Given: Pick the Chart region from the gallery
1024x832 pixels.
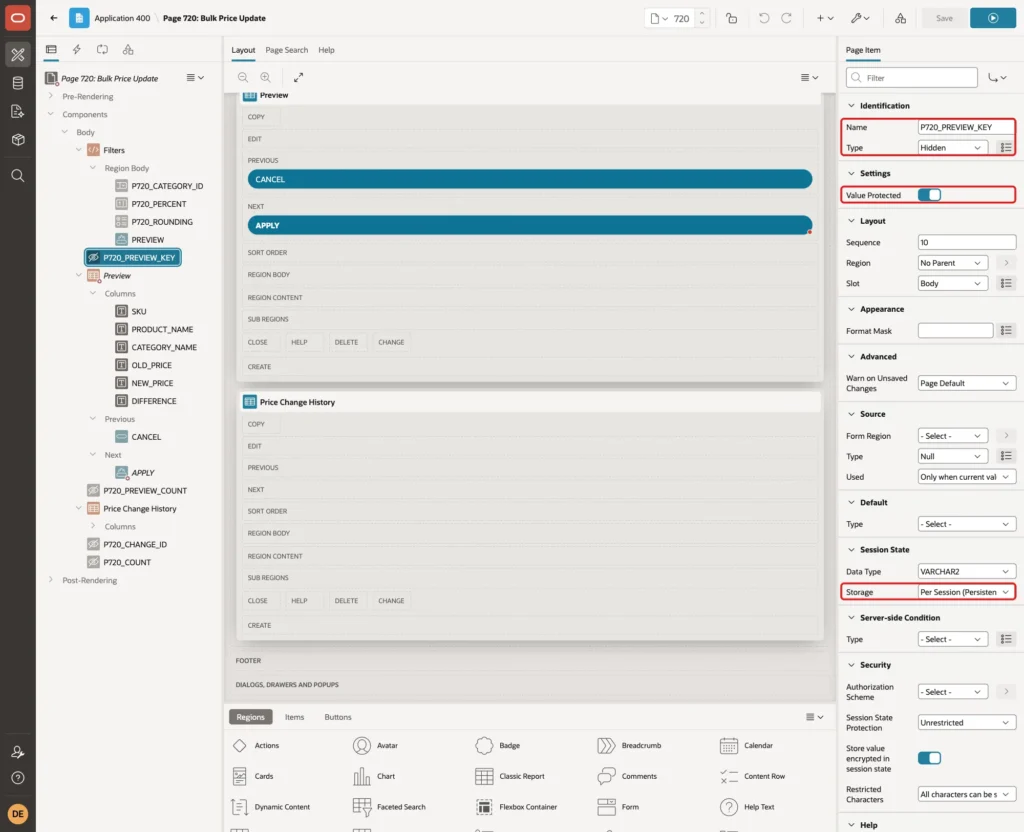Looking at the screenshot, I should click(x=374, y=776).
